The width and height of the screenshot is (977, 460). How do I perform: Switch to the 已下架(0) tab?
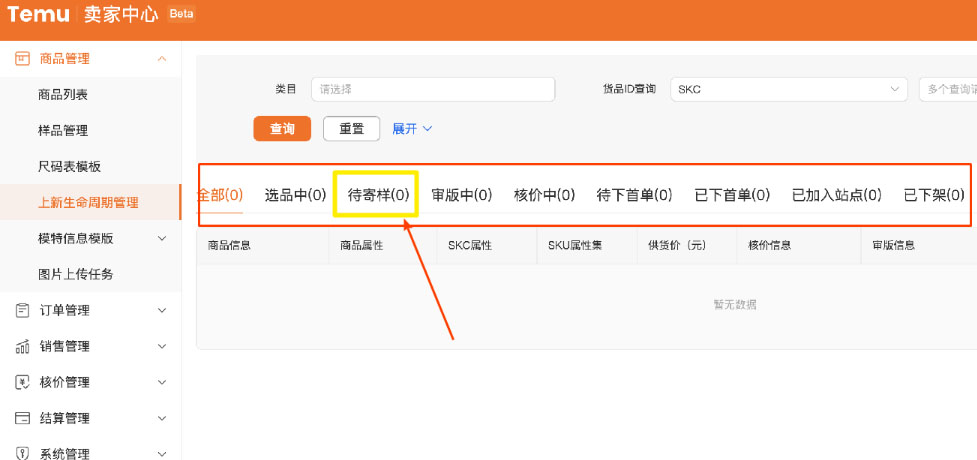934,195
